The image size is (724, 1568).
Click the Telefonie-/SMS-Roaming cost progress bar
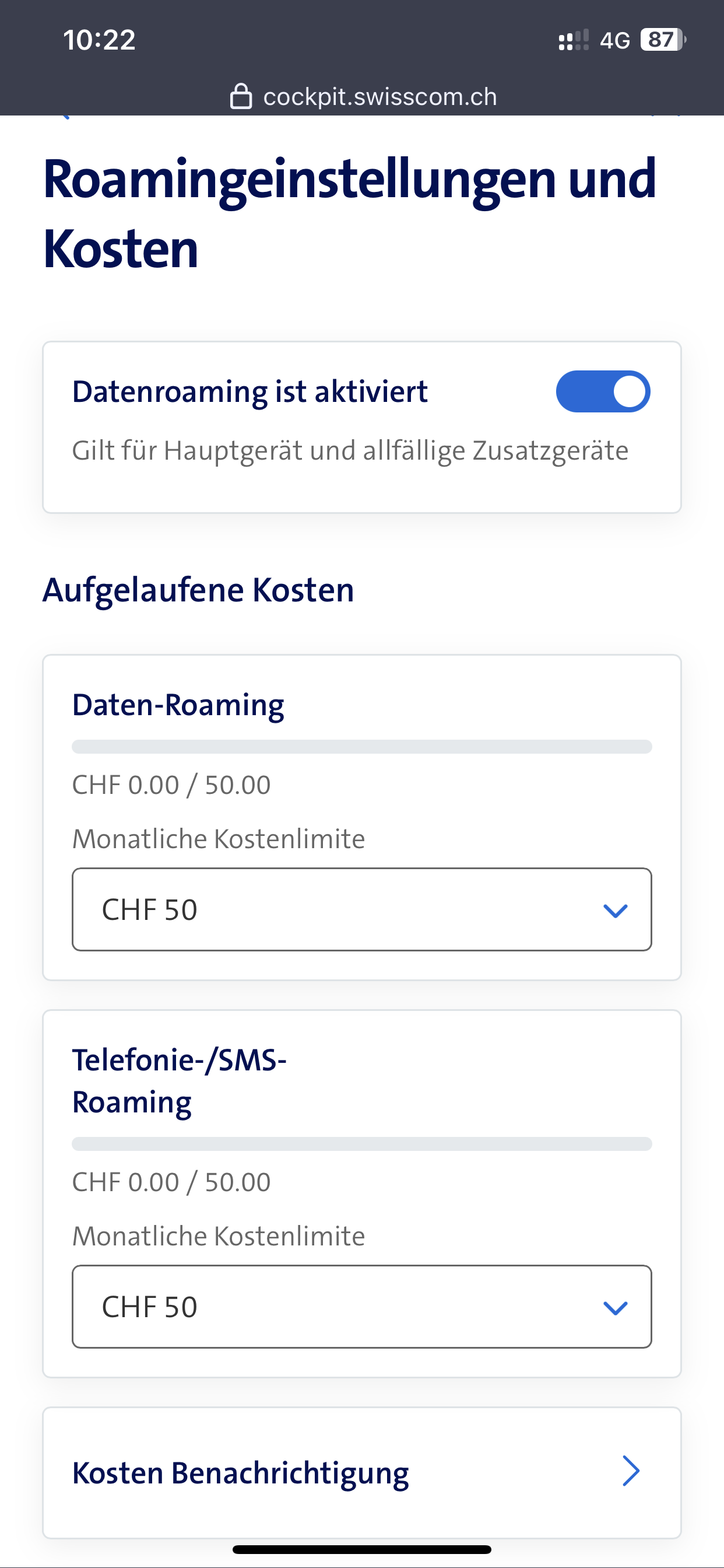pos(361,1144)
